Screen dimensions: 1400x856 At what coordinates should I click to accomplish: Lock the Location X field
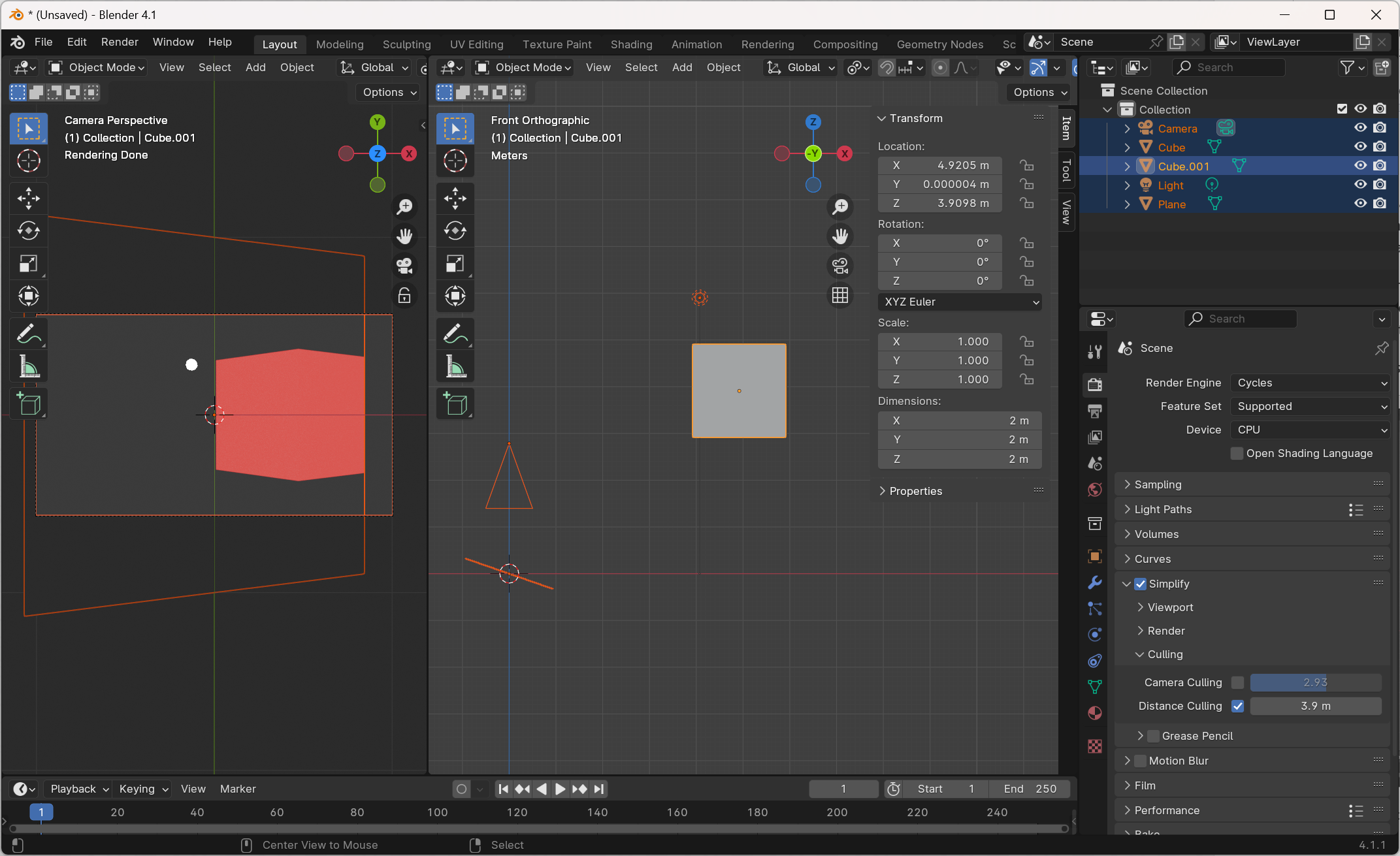(x=1027, y=165)
